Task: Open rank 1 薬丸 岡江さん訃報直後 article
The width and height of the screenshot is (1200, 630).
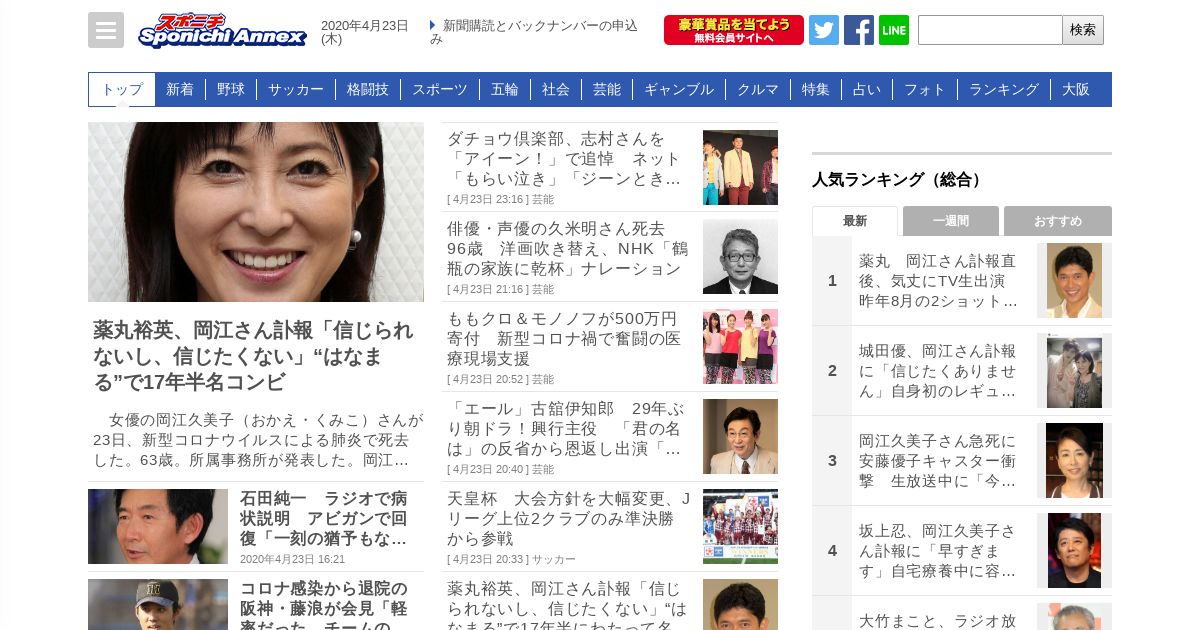Action: 939,281
